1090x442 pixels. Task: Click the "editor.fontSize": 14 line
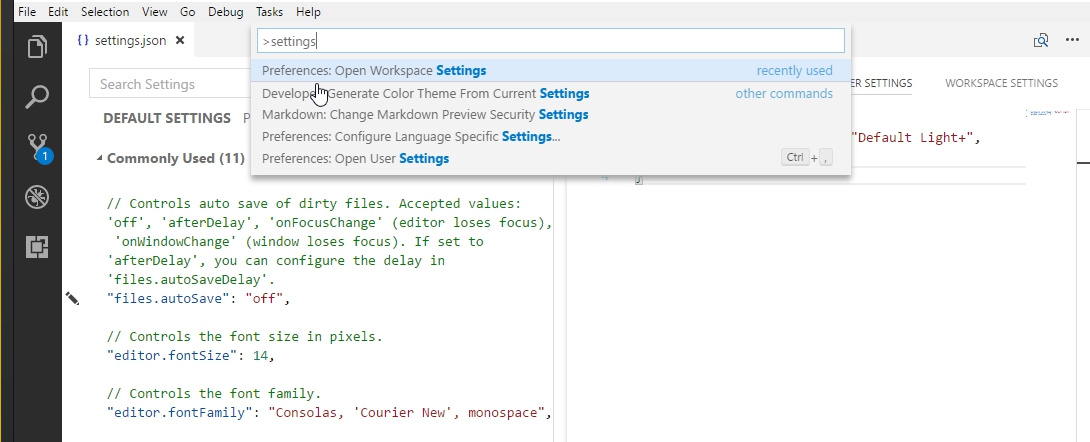190,356
